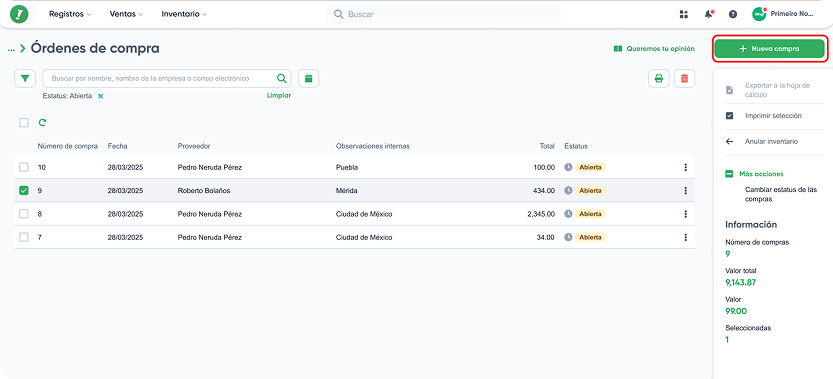Check the box for order 7
The image size is (833, 379).
point(24,237)
